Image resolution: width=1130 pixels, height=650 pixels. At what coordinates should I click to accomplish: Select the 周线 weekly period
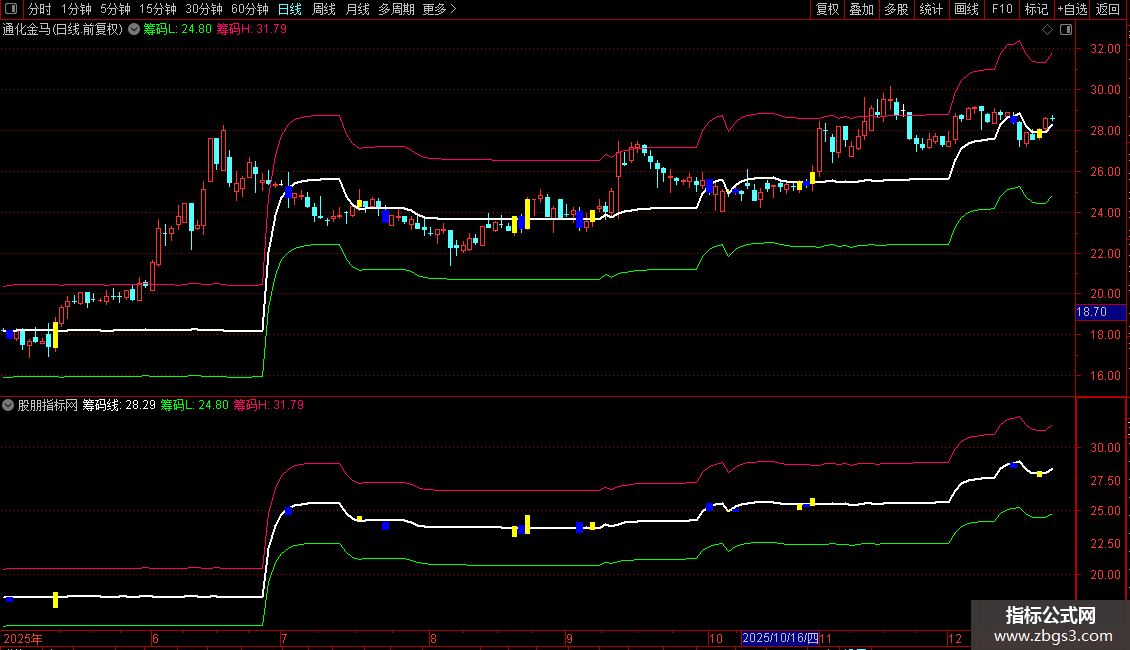324,9
